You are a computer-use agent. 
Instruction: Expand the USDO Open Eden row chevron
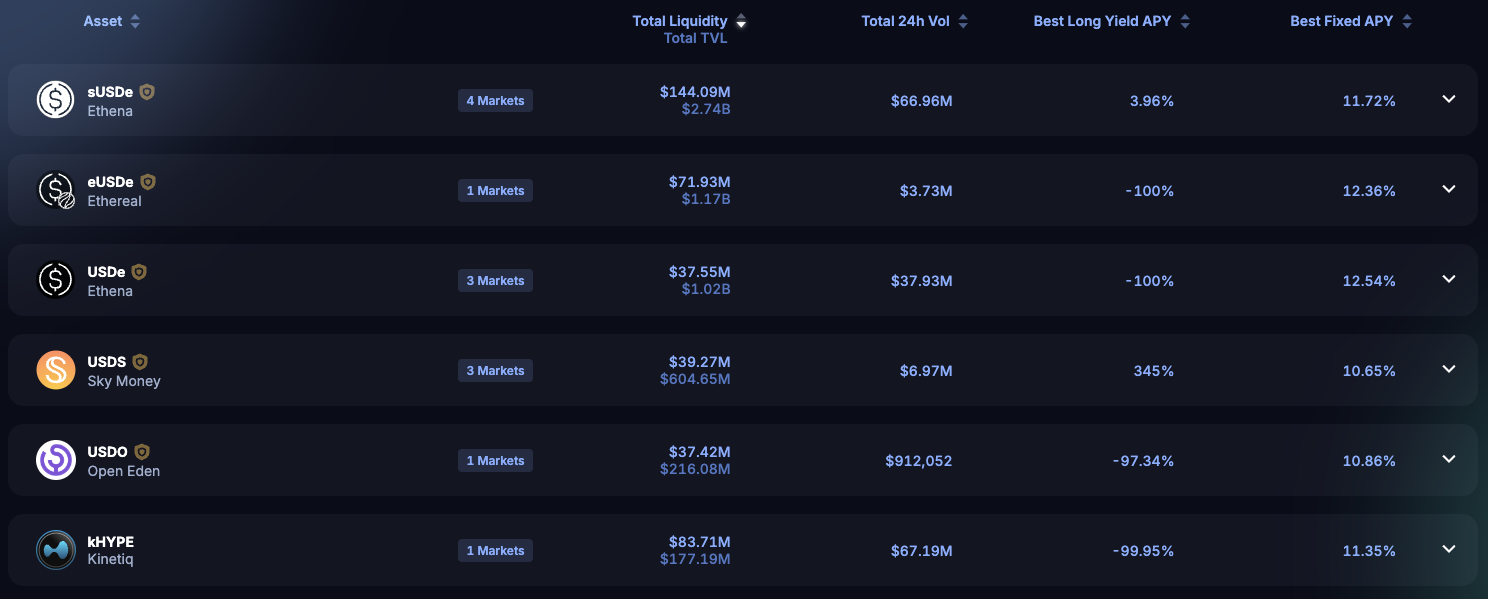coord(1449,459)
